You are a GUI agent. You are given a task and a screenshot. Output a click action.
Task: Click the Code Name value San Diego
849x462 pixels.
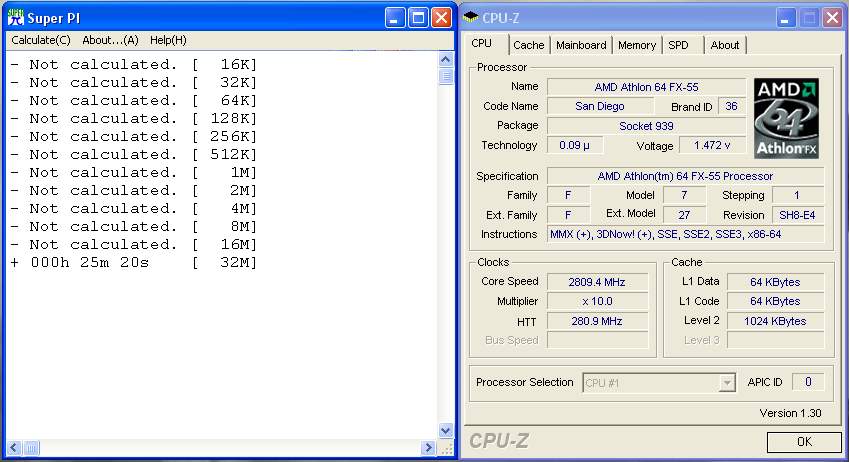coord(599,107)
